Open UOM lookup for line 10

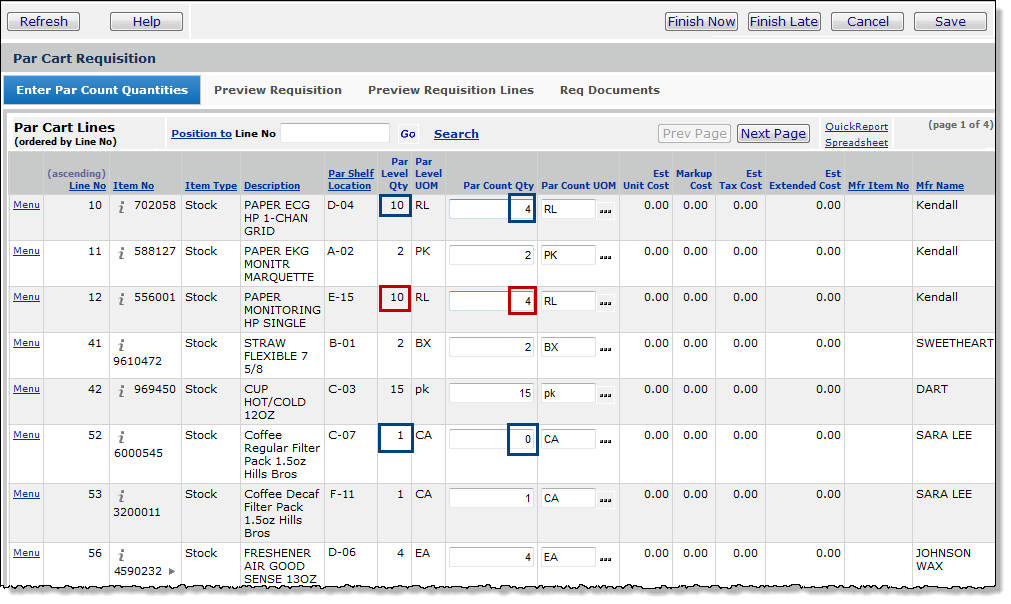point(605,211)
